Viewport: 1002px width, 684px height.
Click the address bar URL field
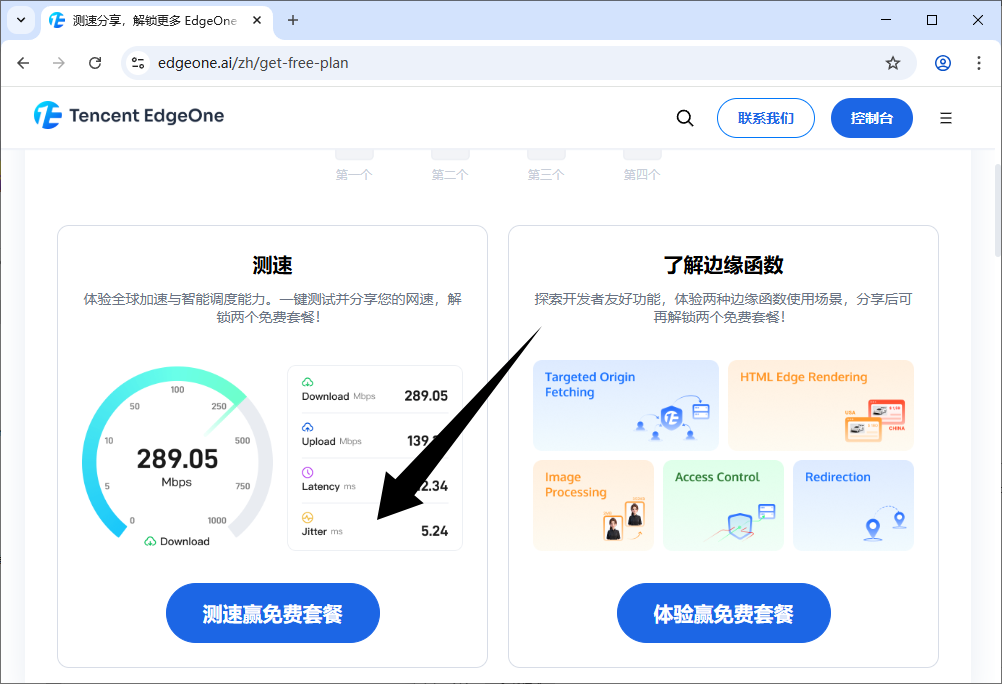(x=500, y=63)
